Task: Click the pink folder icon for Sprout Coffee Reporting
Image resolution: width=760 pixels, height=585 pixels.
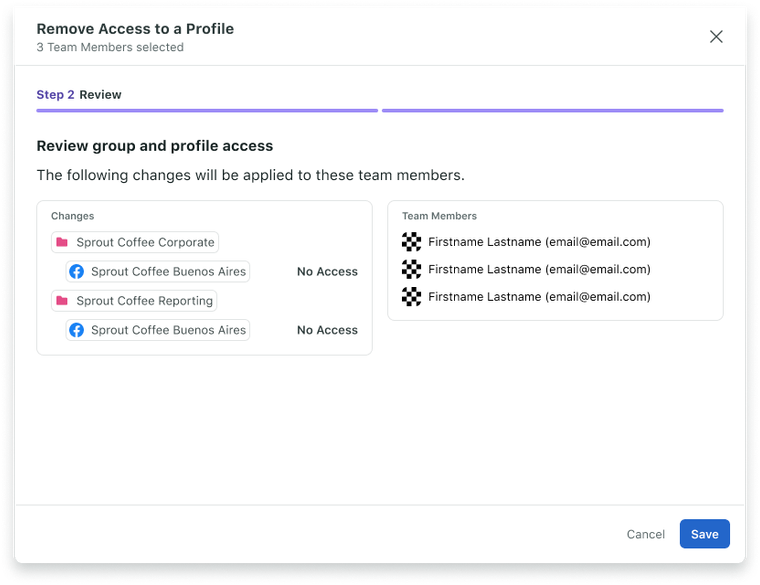Action: pyautogui.click(x=62, y=300)
